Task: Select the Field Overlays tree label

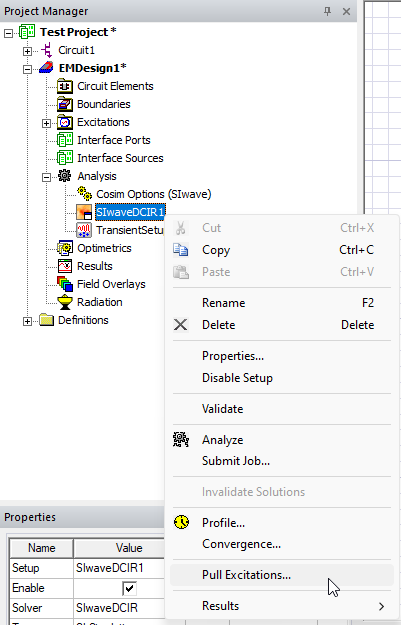Action: click(x=111, y=284)
